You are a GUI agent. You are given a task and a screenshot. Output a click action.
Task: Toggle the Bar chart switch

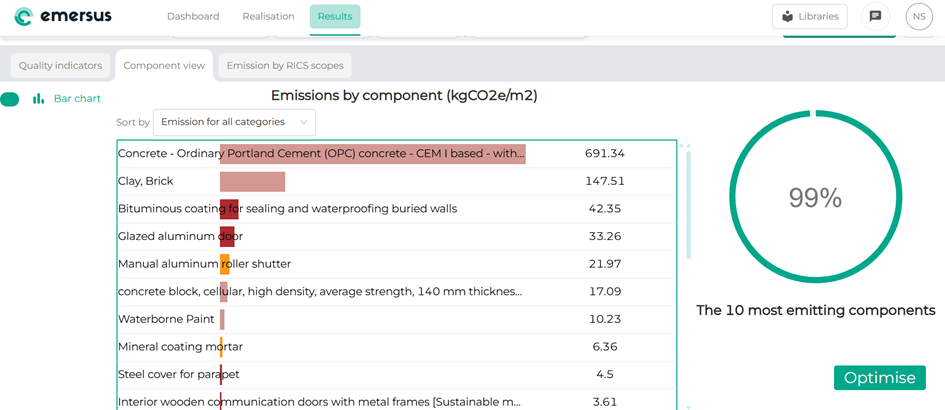click(x=10, y=99)
